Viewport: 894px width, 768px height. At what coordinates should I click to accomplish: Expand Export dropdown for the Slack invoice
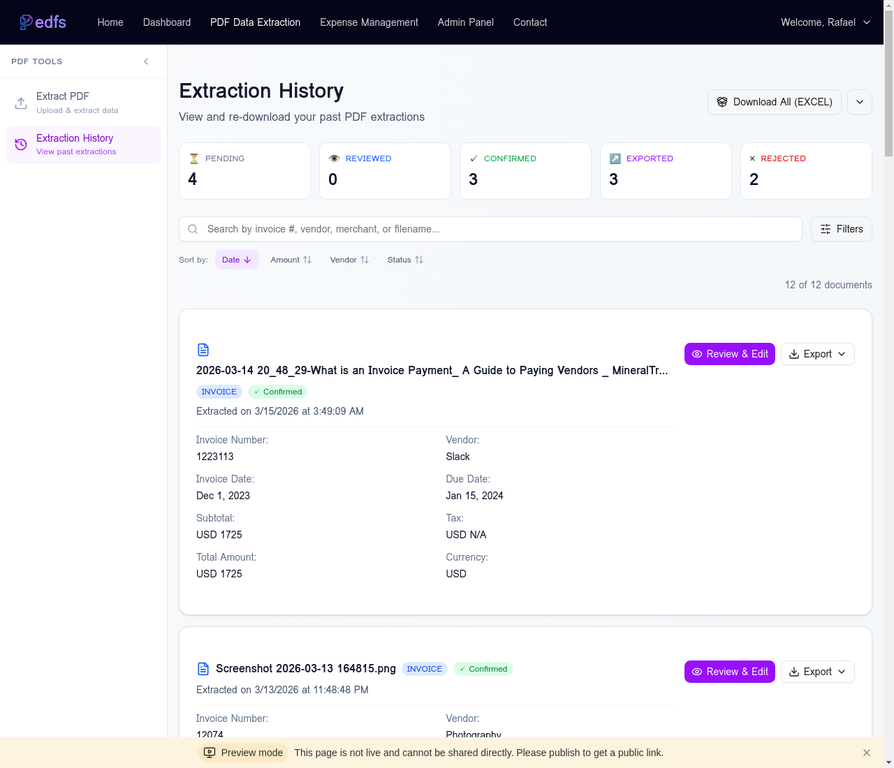point(817,354)
